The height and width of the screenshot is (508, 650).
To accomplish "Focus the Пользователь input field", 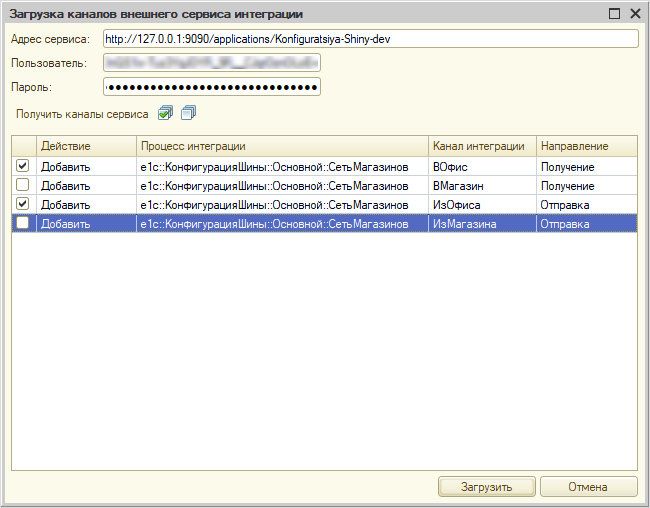I will point(212,63).
